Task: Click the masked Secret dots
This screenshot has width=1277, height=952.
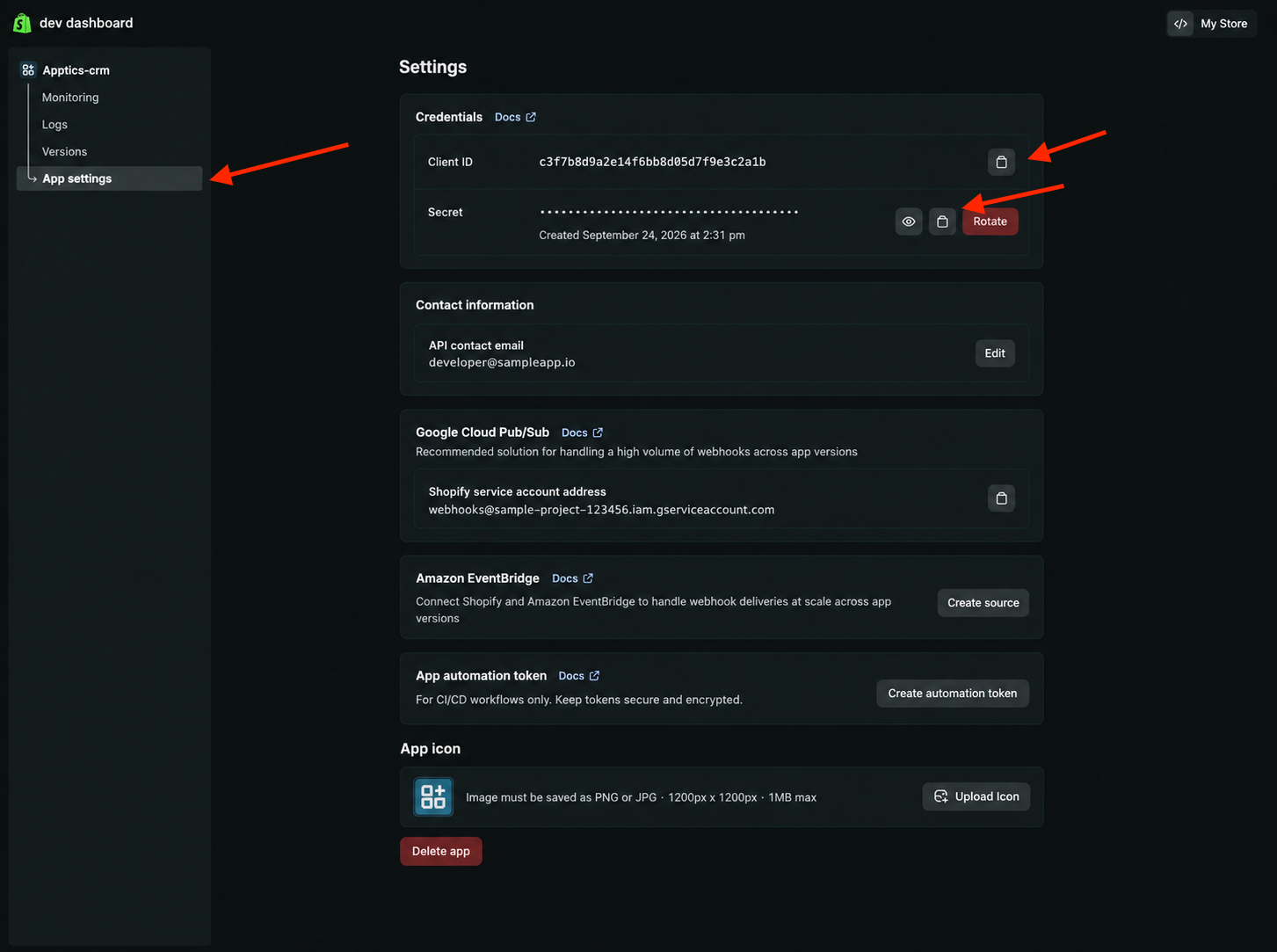Action: pos(669,212)
